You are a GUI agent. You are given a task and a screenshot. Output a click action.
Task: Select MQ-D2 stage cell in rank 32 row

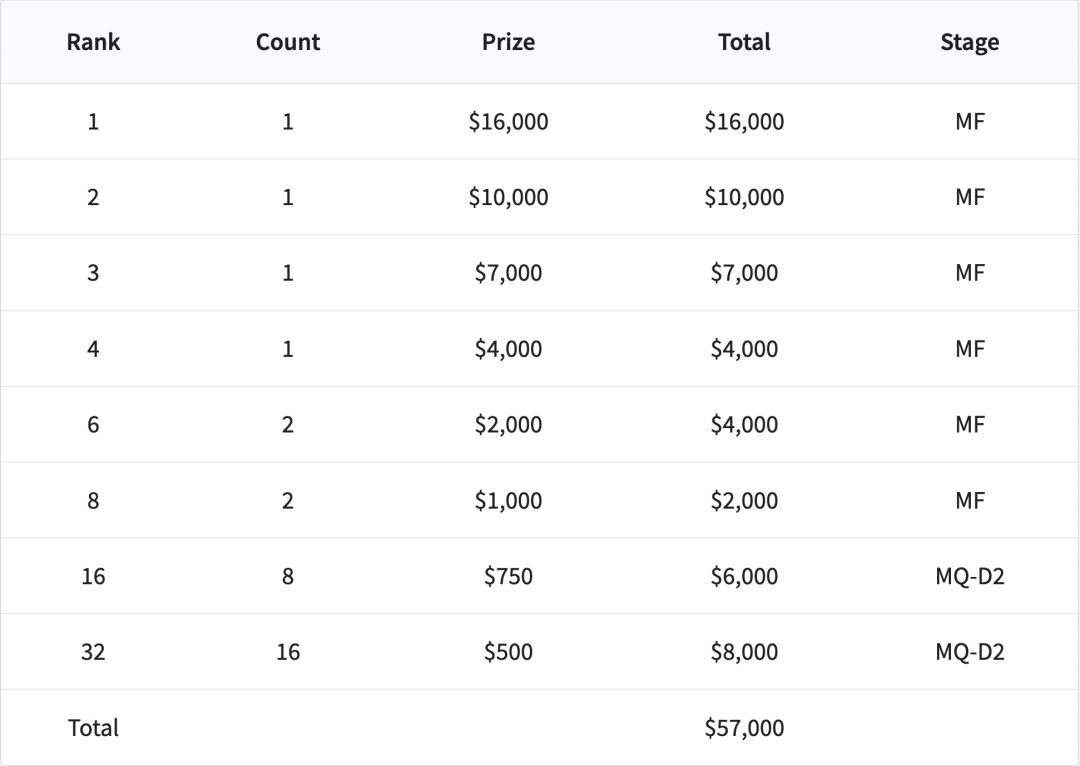click(x=969, y=652)
